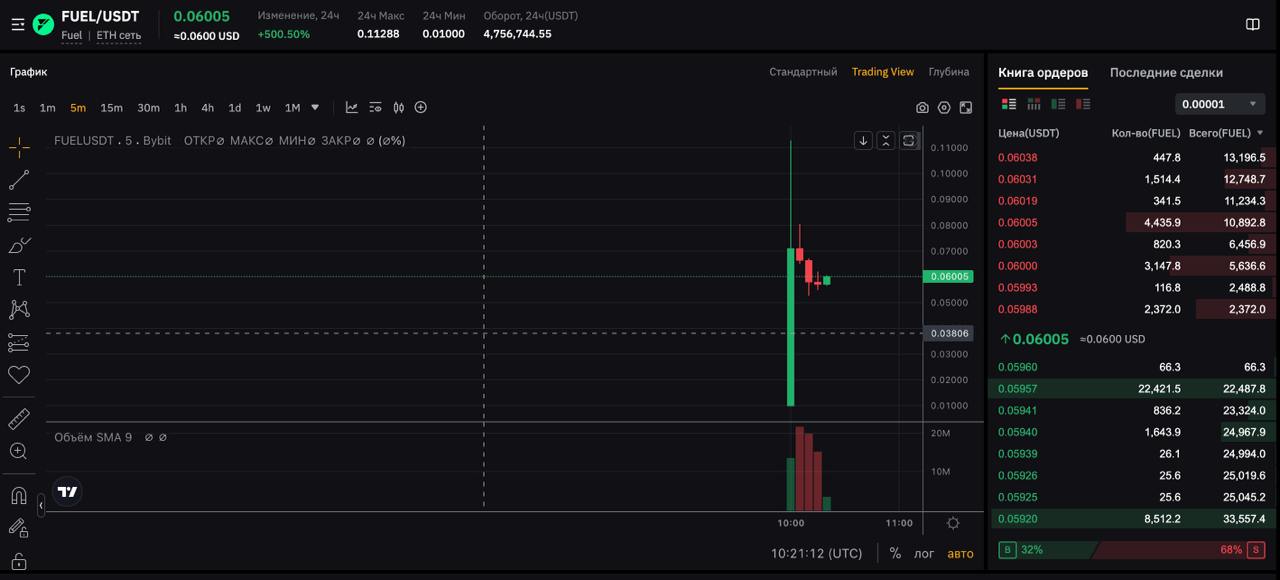Toggle lock all drawing tools
The image size is (1280, 580).
19,561
